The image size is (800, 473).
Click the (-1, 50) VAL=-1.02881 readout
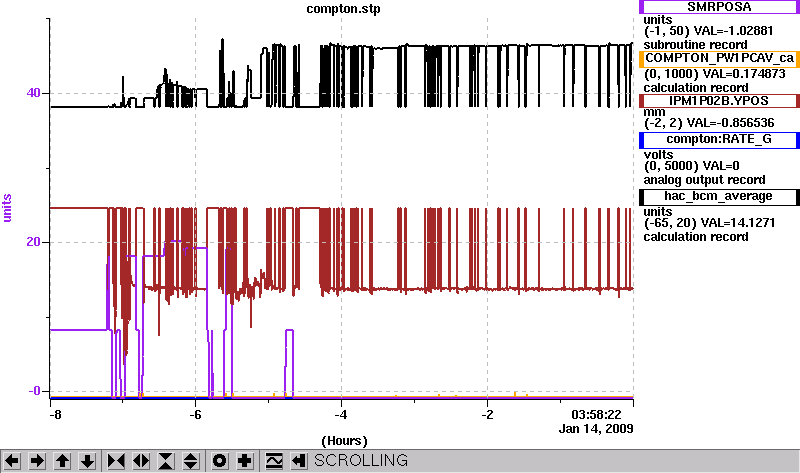[x=709, y=31]
